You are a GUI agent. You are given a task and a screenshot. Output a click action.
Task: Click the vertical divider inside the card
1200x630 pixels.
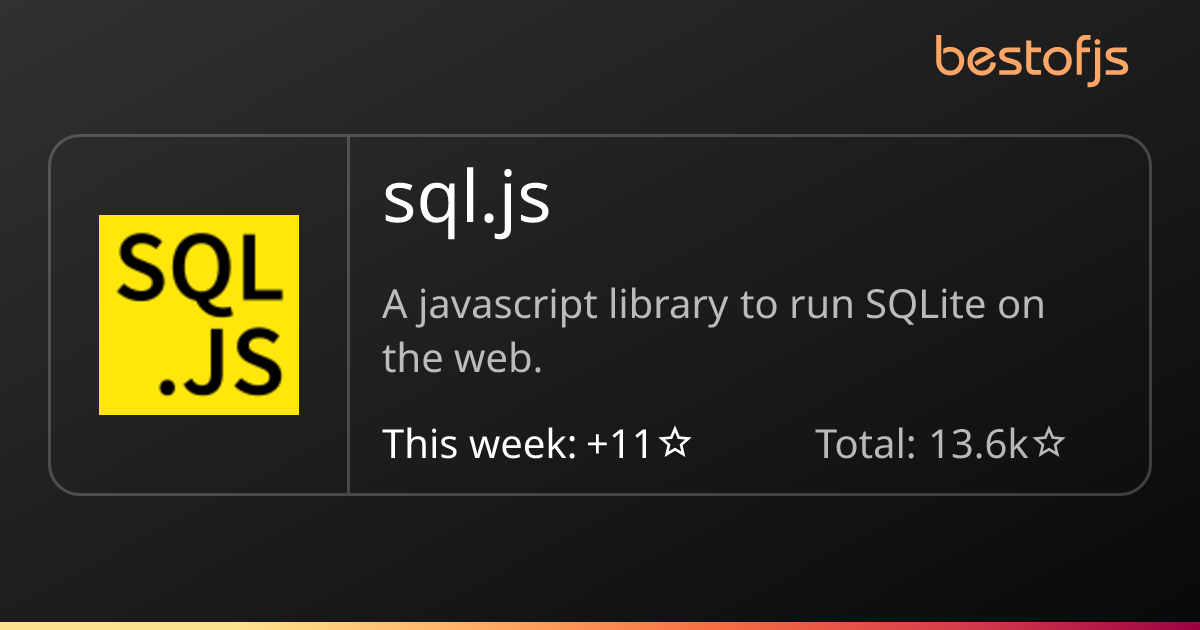(x=348, y=315)
